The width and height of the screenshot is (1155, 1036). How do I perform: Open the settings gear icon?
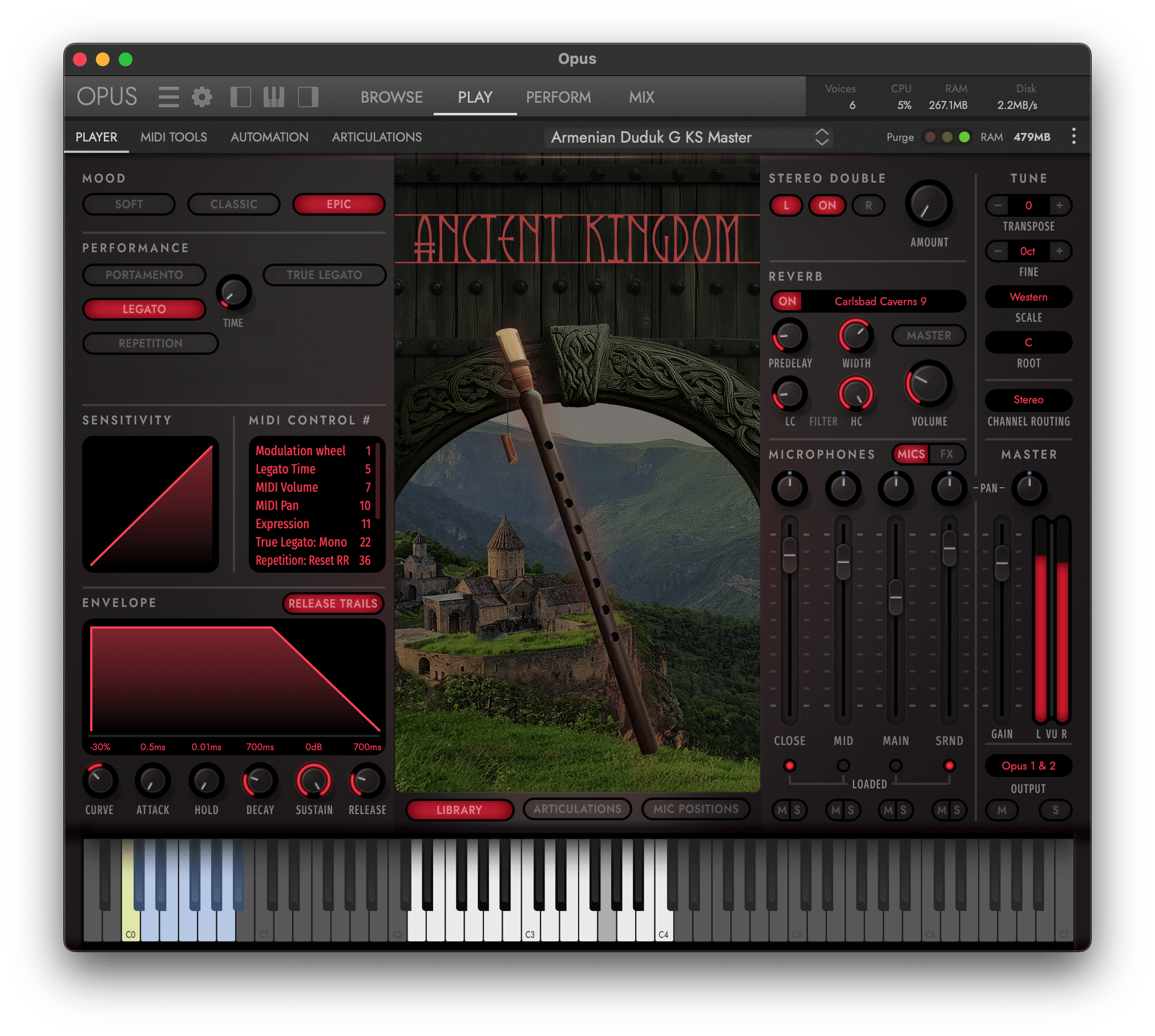(x=202, y=97)
